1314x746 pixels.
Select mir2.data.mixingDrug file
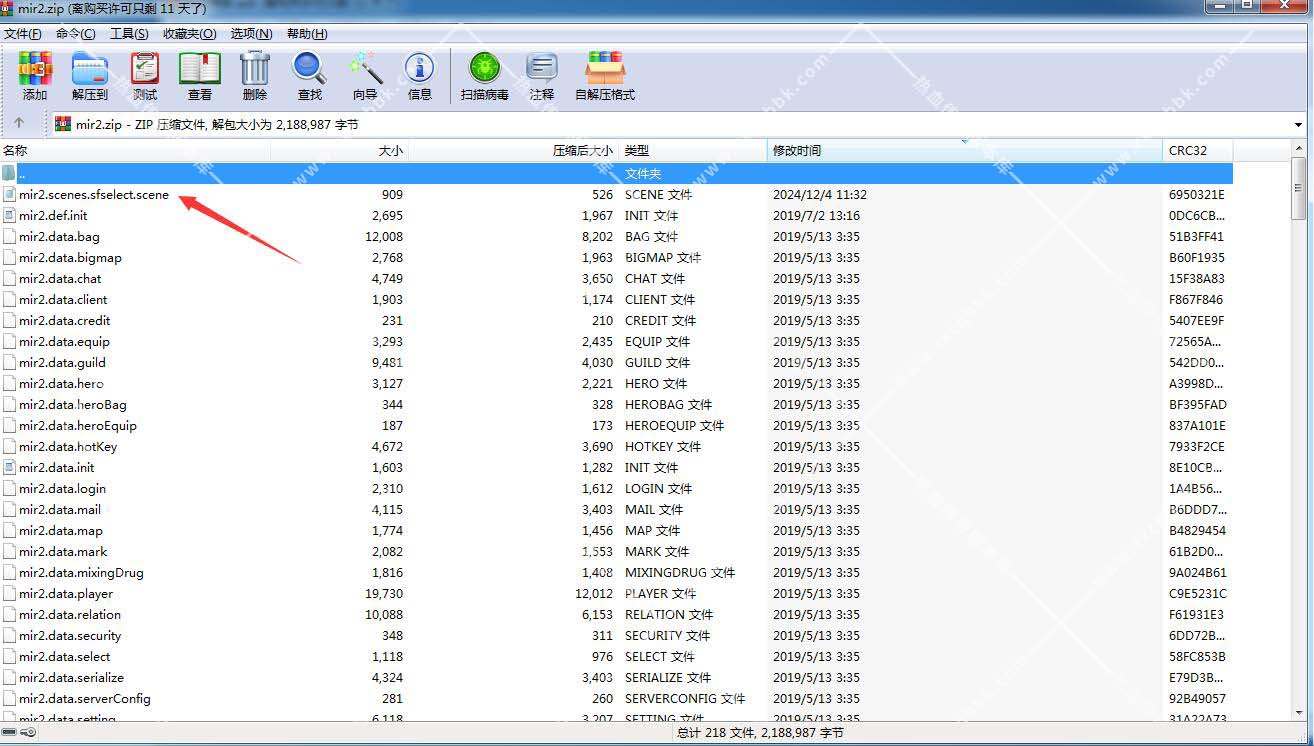[81, 572]
